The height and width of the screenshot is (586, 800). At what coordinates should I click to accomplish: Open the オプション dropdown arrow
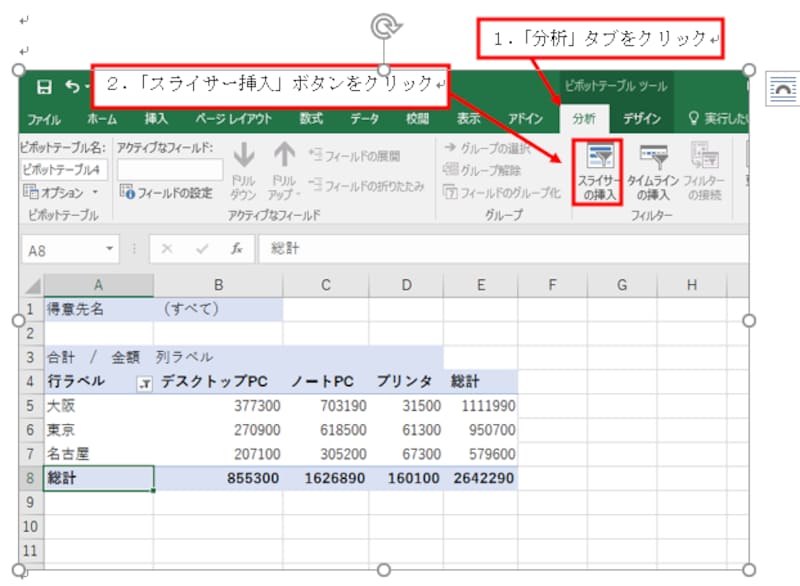(92, 191)
